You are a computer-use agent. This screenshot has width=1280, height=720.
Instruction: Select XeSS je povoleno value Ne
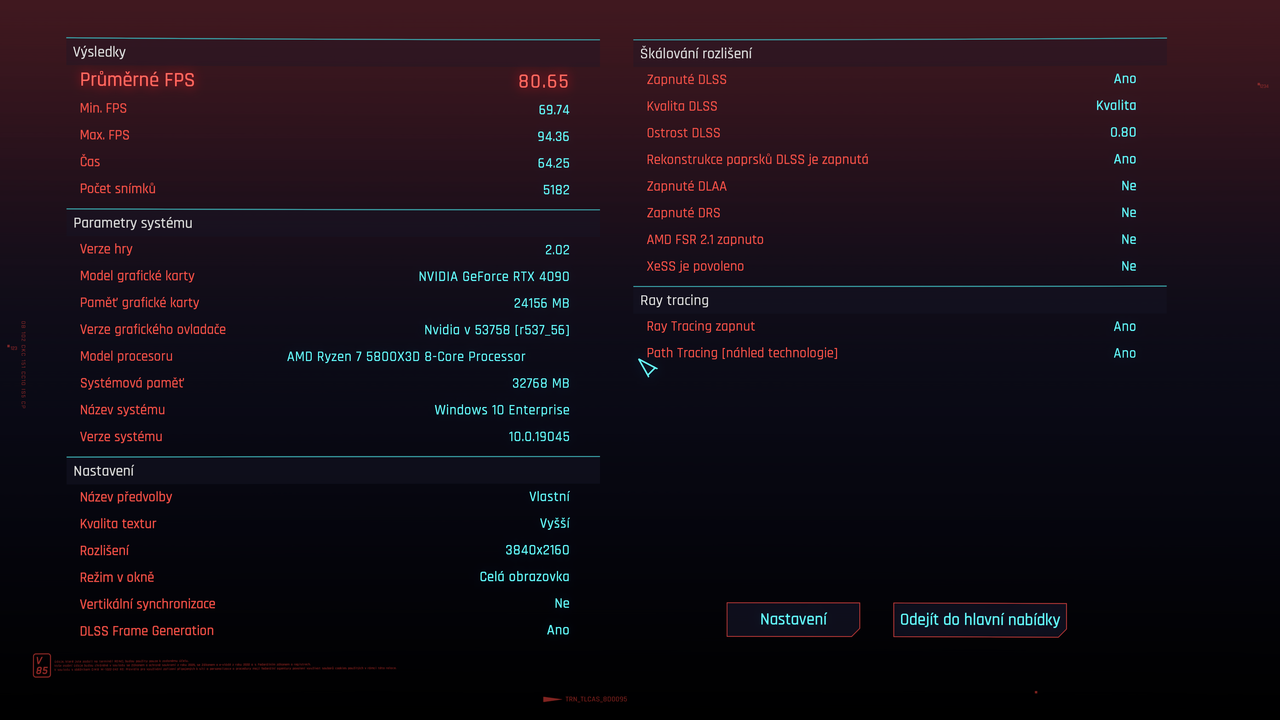pos(1129,267)
